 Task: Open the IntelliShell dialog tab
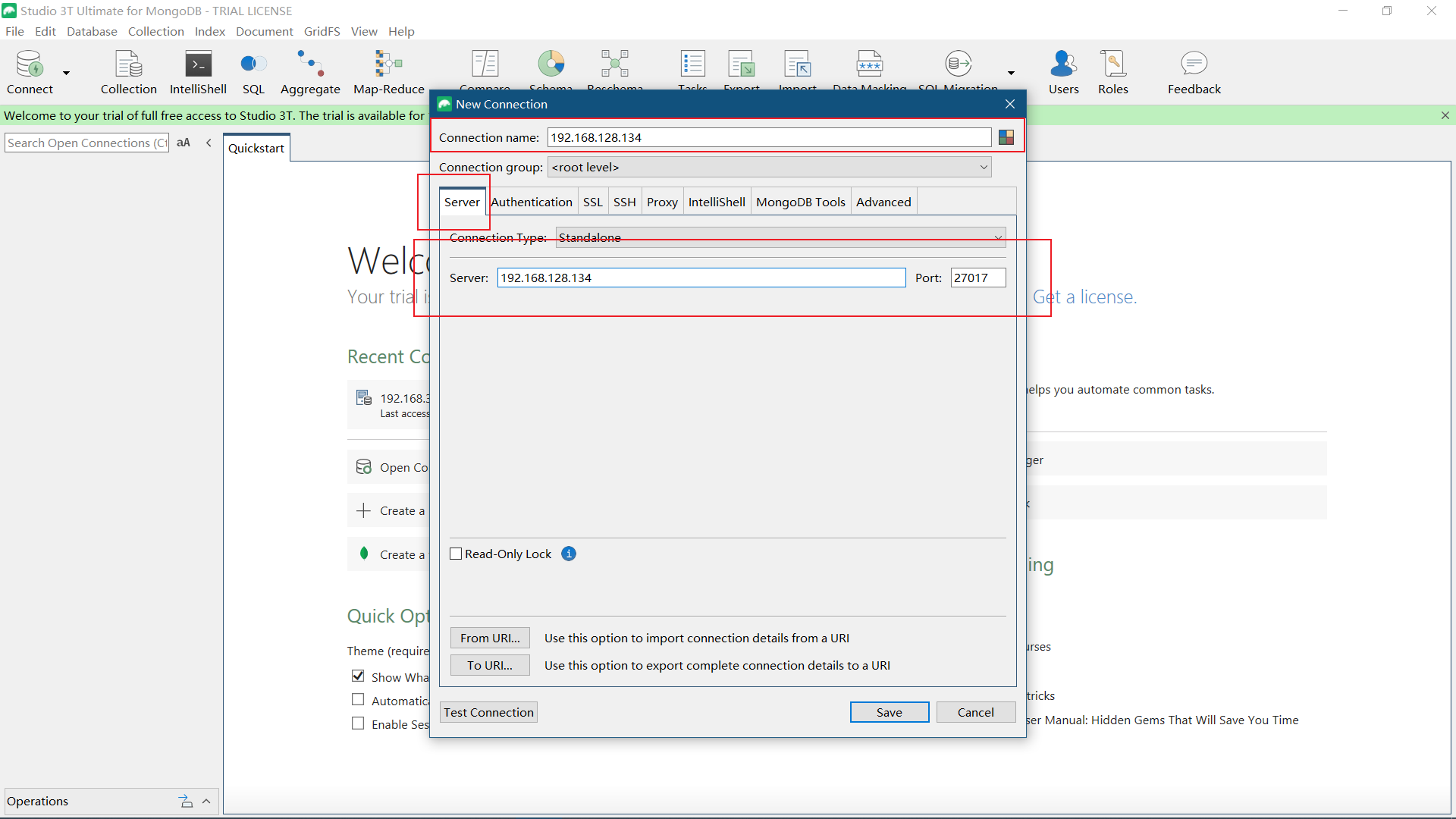point(717,202)
